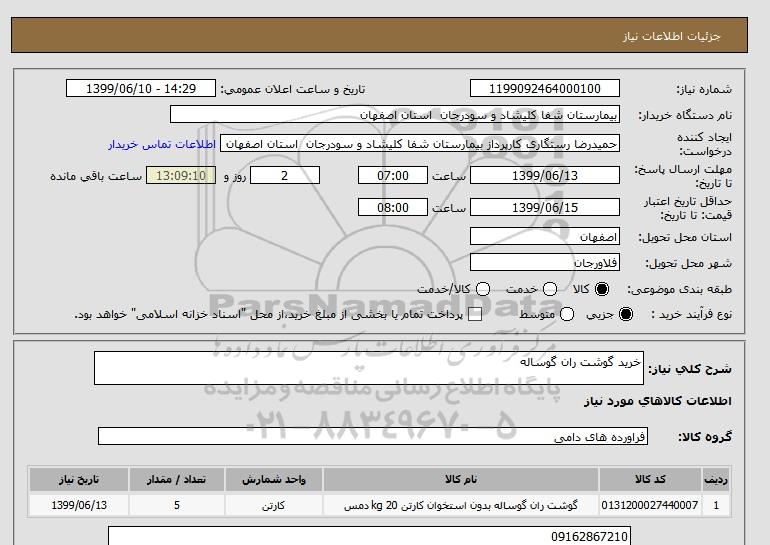Screen dimensions: 770x545
Task: Click the goods group field فراورده های دامی
Action: [373, 436]
